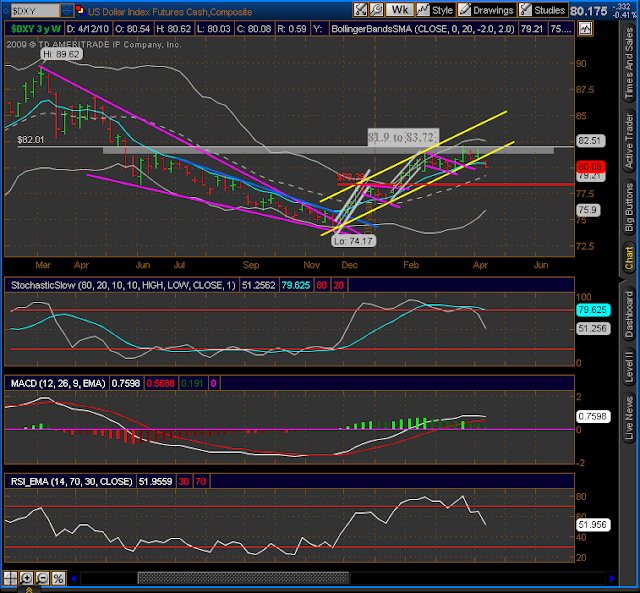
Task: Select the crosshair pan tool icon
Action: (x=10, y=578)
